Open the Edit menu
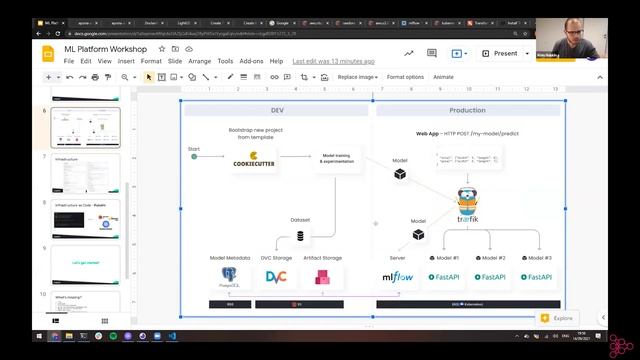This screenshot has width=640, height=360. pos(86,61)
